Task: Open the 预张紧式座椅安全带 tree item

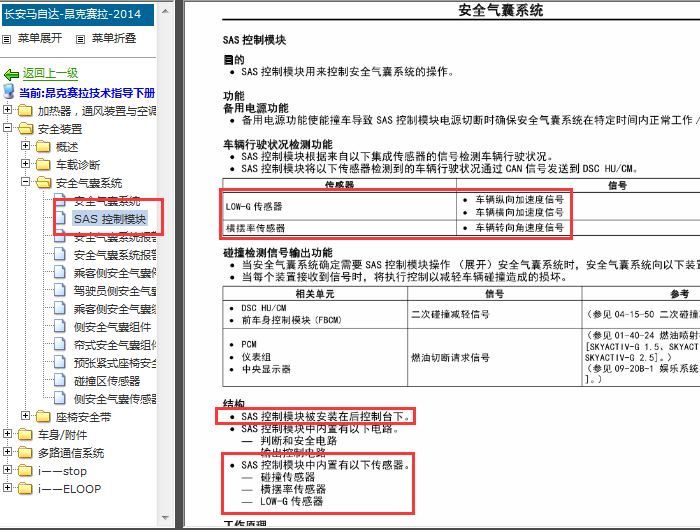Action: coord(115,363)
